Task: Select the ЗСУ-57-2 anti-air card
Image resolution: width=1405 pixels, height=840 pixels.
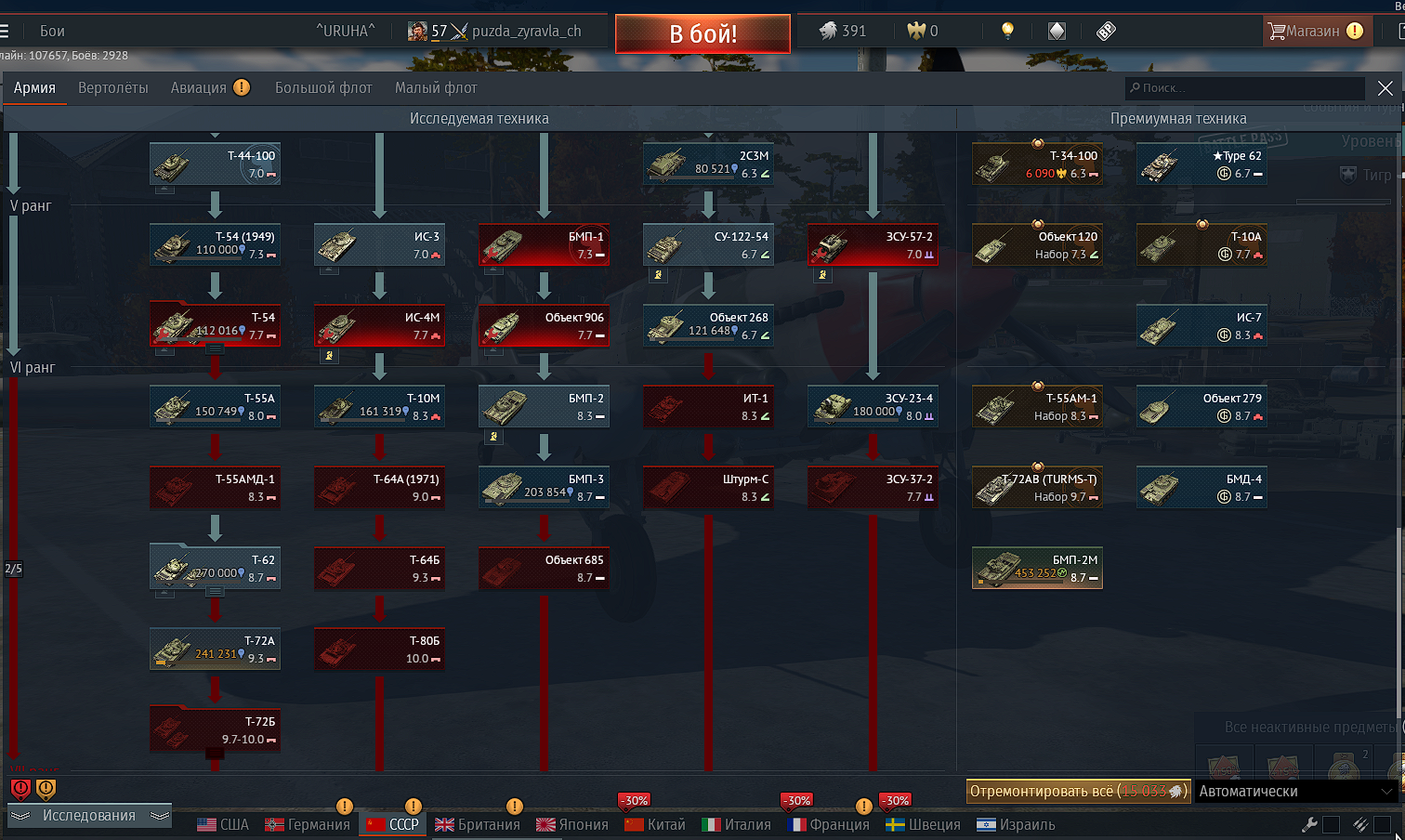Action: tap(873, 244)
